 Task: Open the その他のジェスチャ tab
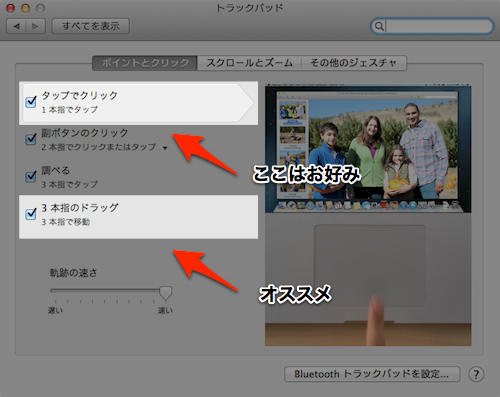tap(354, 63)
